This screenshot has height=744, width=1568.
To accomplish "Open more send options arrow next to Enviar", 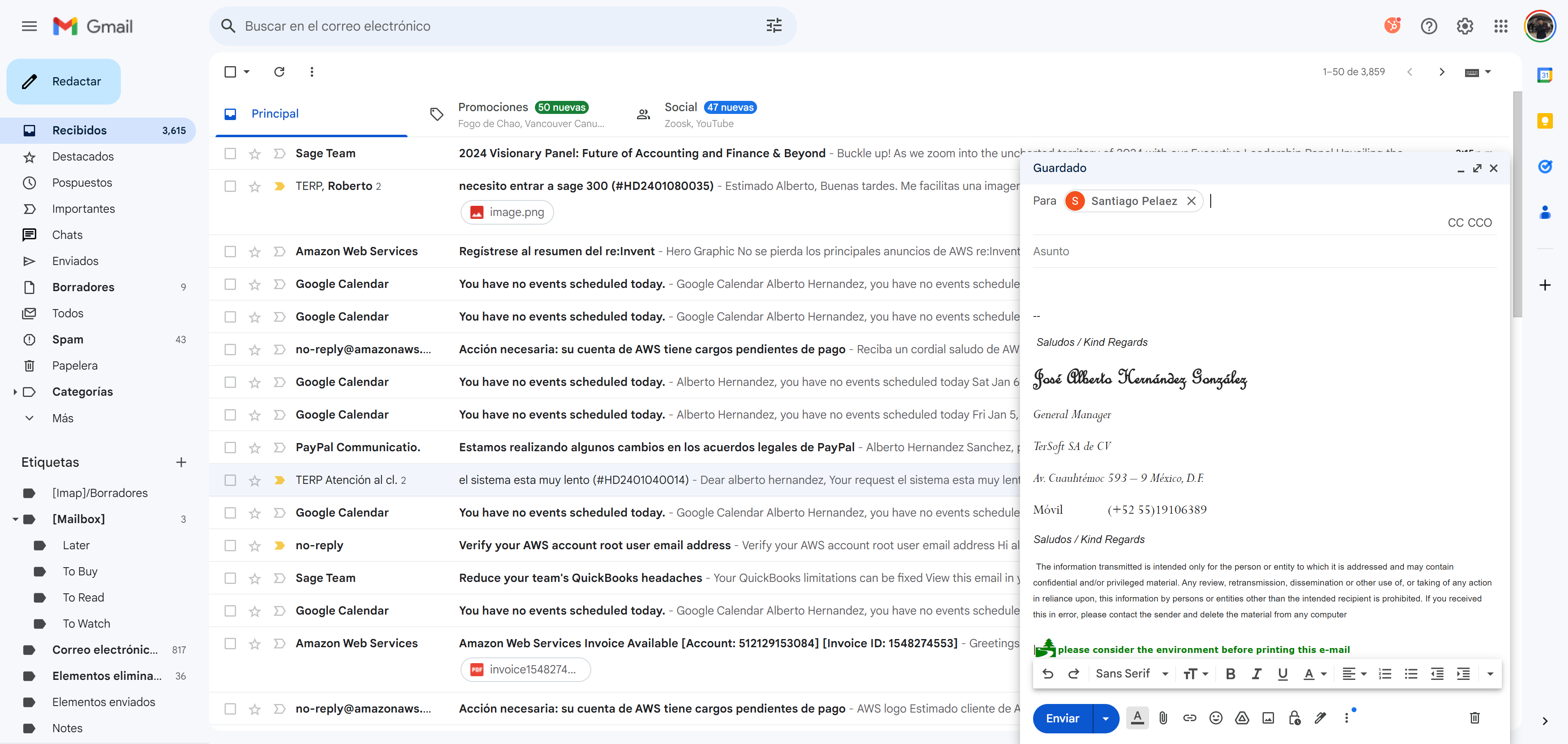I will point(1105,718).
